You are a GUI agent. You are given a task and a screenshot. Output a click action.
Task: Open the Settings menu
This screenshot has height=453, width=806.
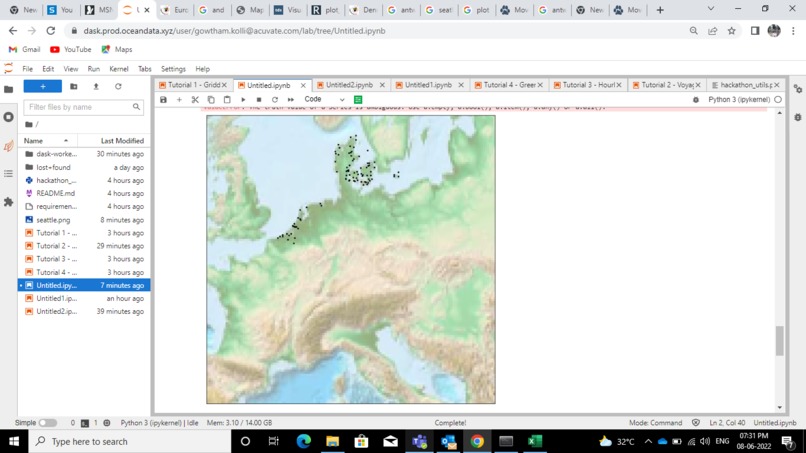click(173, 69)
